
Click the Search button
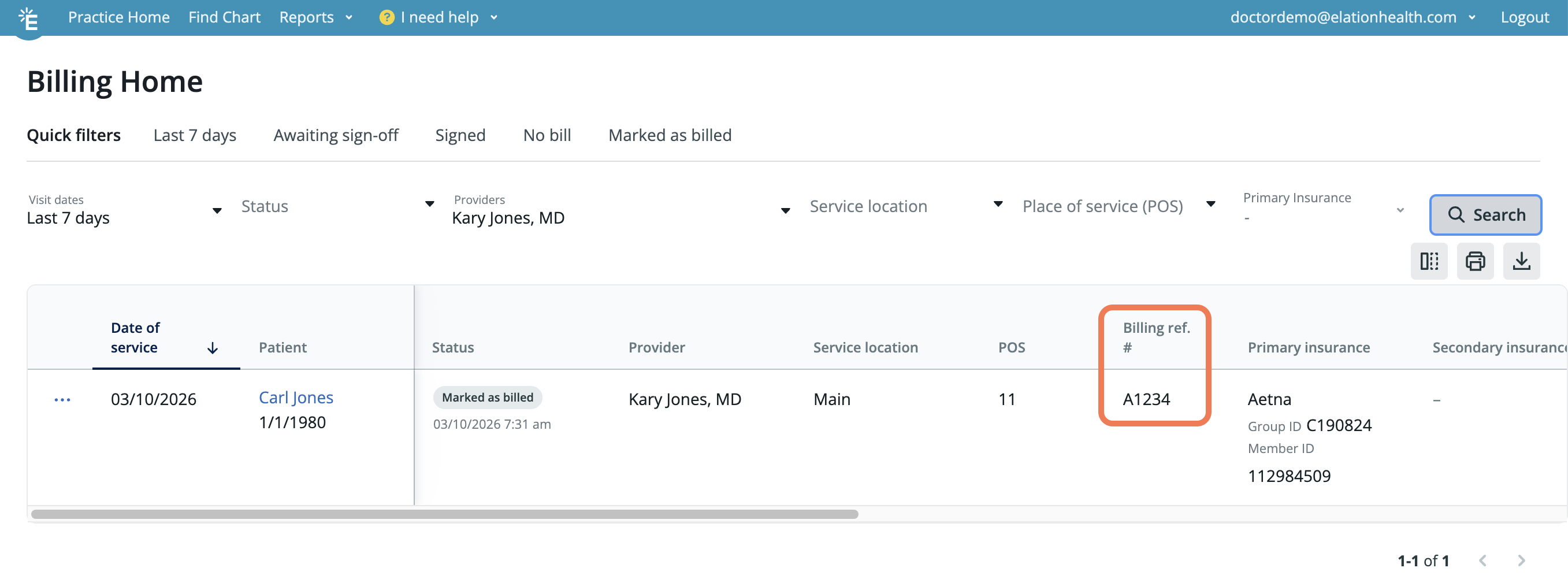tap(1485, 215)
